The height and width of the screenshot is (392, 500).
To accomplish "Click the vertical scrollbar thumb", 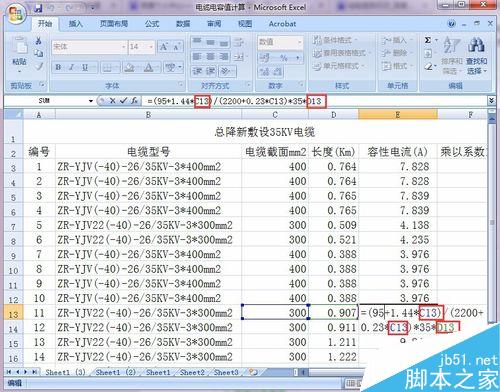I will point(492,223).
